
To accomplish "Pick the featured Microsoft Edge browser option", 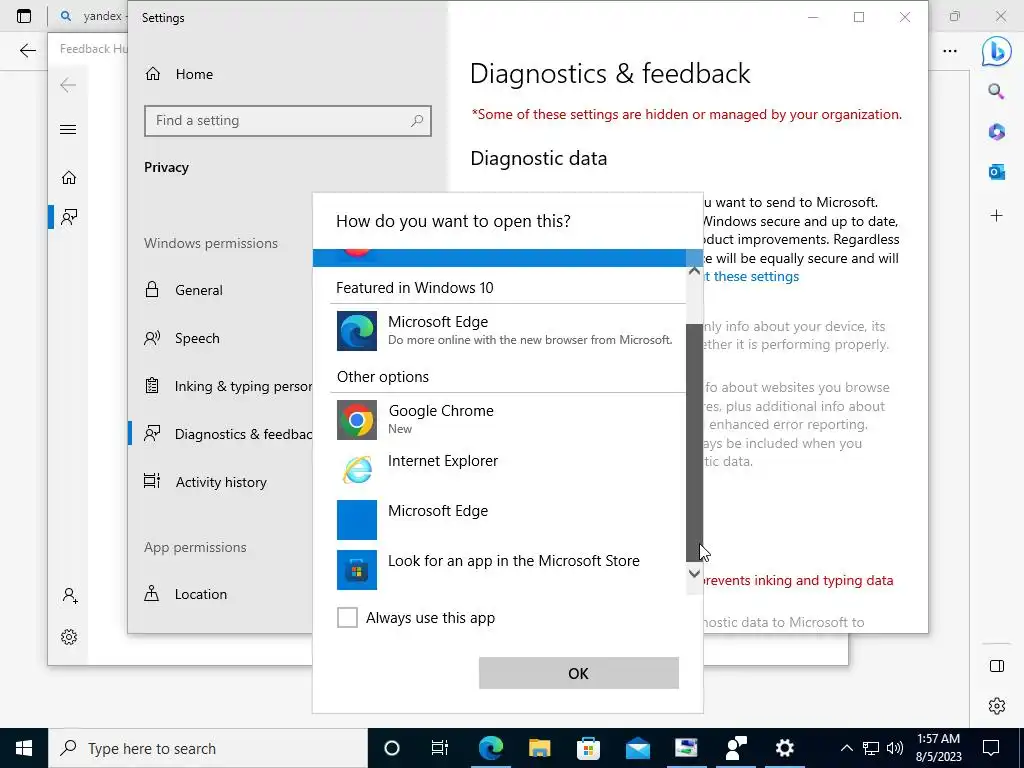I will point(507,330).
